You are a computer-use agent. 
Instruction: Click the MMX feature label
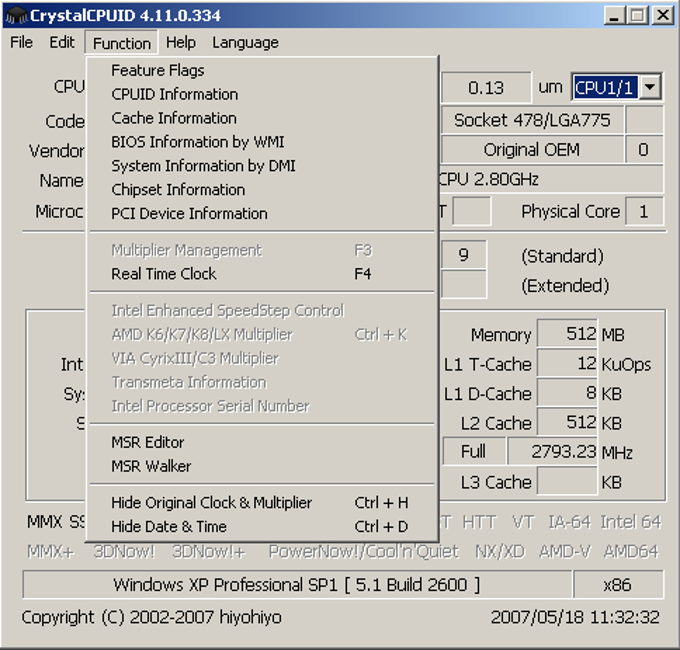[45, 522]
